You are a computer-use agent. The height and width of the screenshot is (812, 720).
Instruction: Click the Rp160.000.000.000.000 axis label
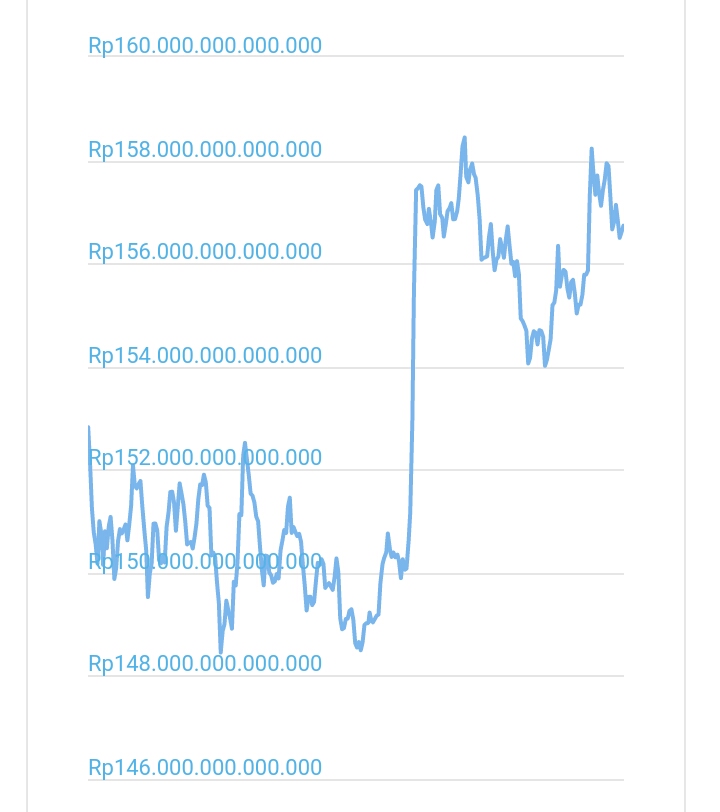[205, 46]
